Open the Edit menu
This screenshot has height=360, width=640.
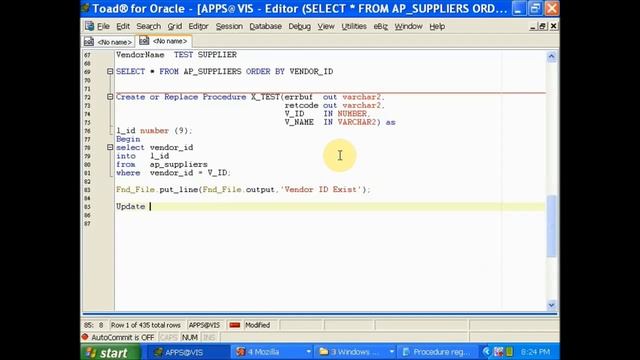[x=123, y=26]
